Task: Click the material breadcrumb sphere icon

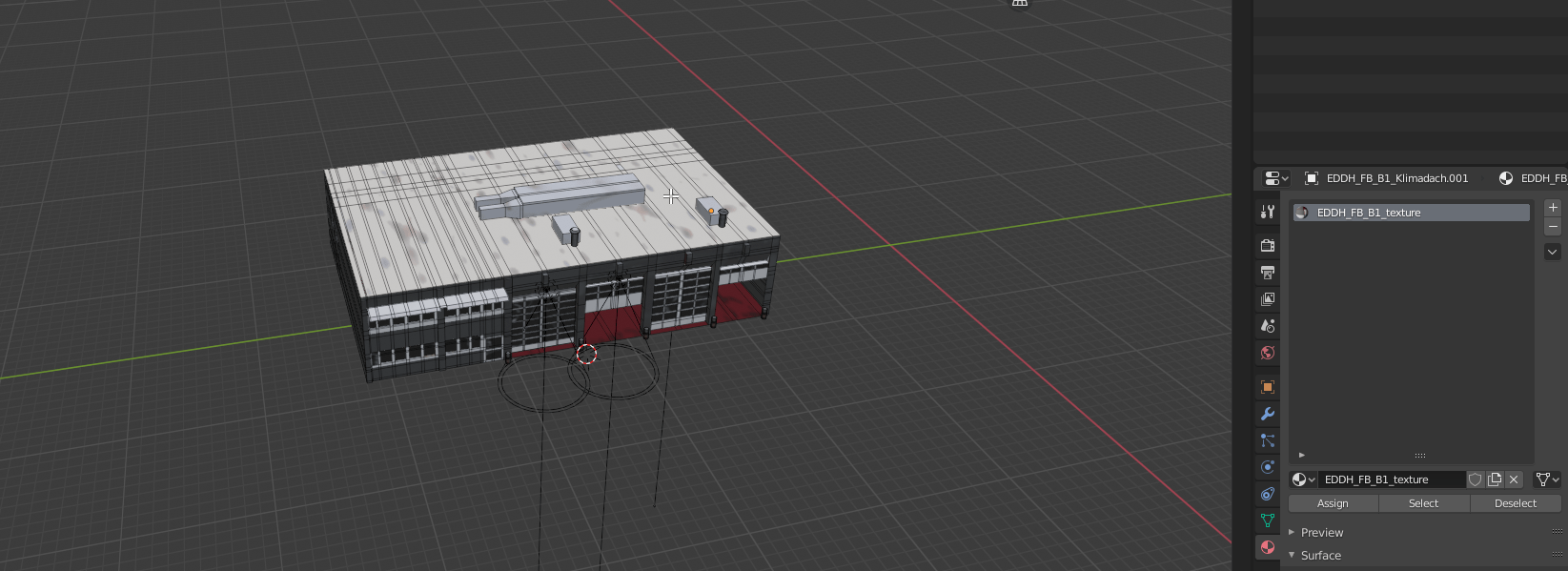Action: coord(1506,178)
